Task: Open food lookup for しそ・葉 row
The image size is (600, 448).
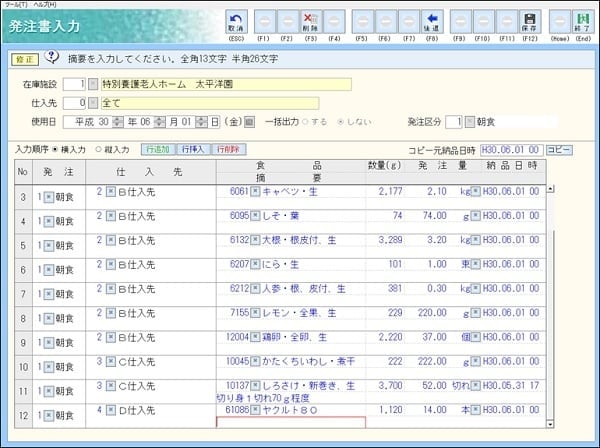Action: click(255, 216)
